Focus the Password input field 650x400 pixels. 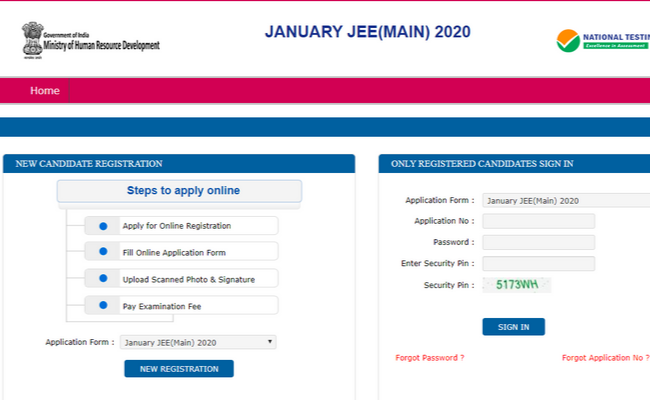pyautogui.click(x=538, y=242)
